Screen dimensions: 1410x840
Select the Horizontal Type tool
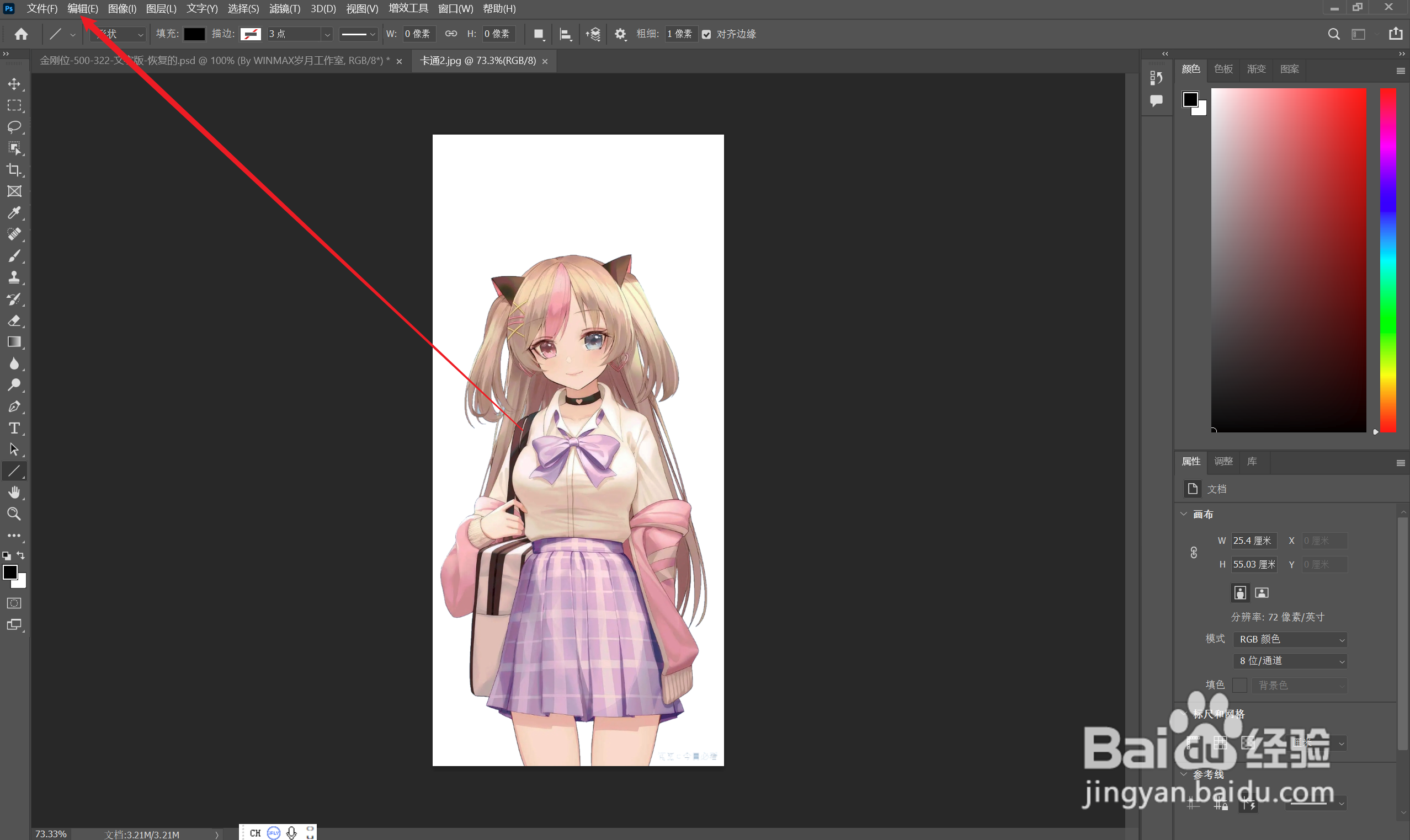pos(14,428)
